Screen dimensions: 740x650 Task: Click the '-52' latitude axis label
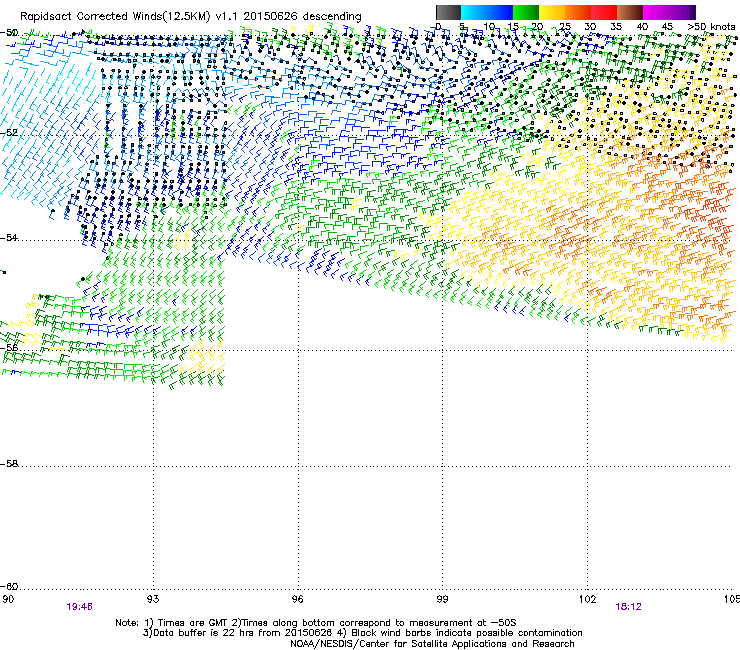coord(9,133)
